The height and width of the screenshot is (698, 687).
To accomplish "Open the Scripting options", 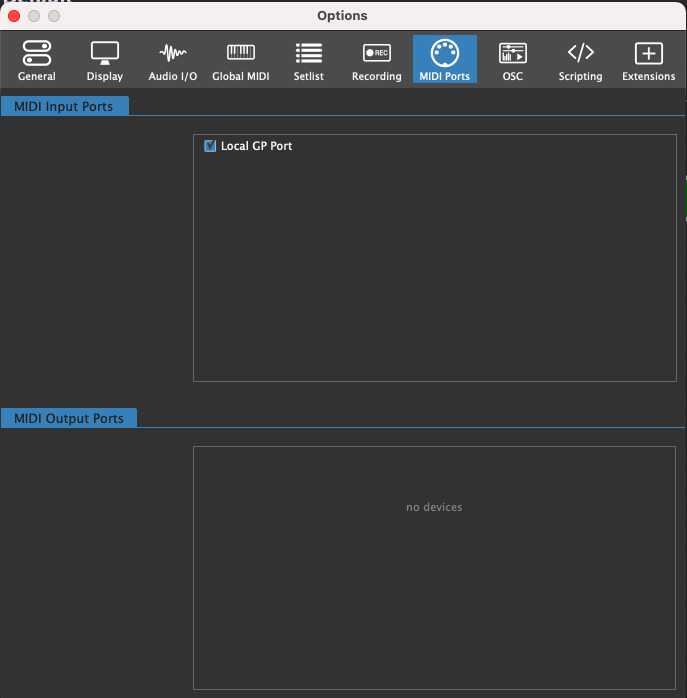I will pyautogui.click(x=581, y=60).
